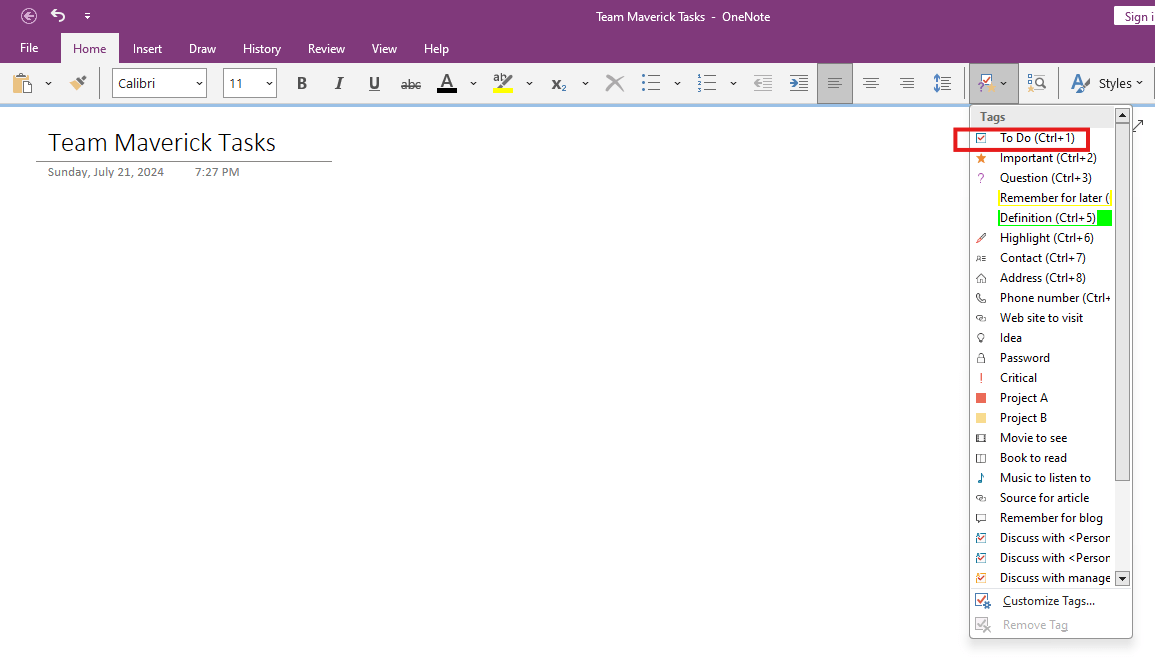Apply the Definition (Ctrl+5) tag

pos(1042,217)
